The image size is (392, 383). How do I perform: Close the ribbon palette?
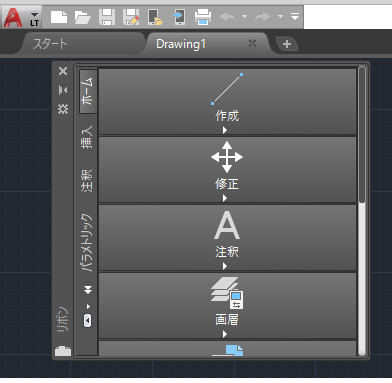point(63,71)
